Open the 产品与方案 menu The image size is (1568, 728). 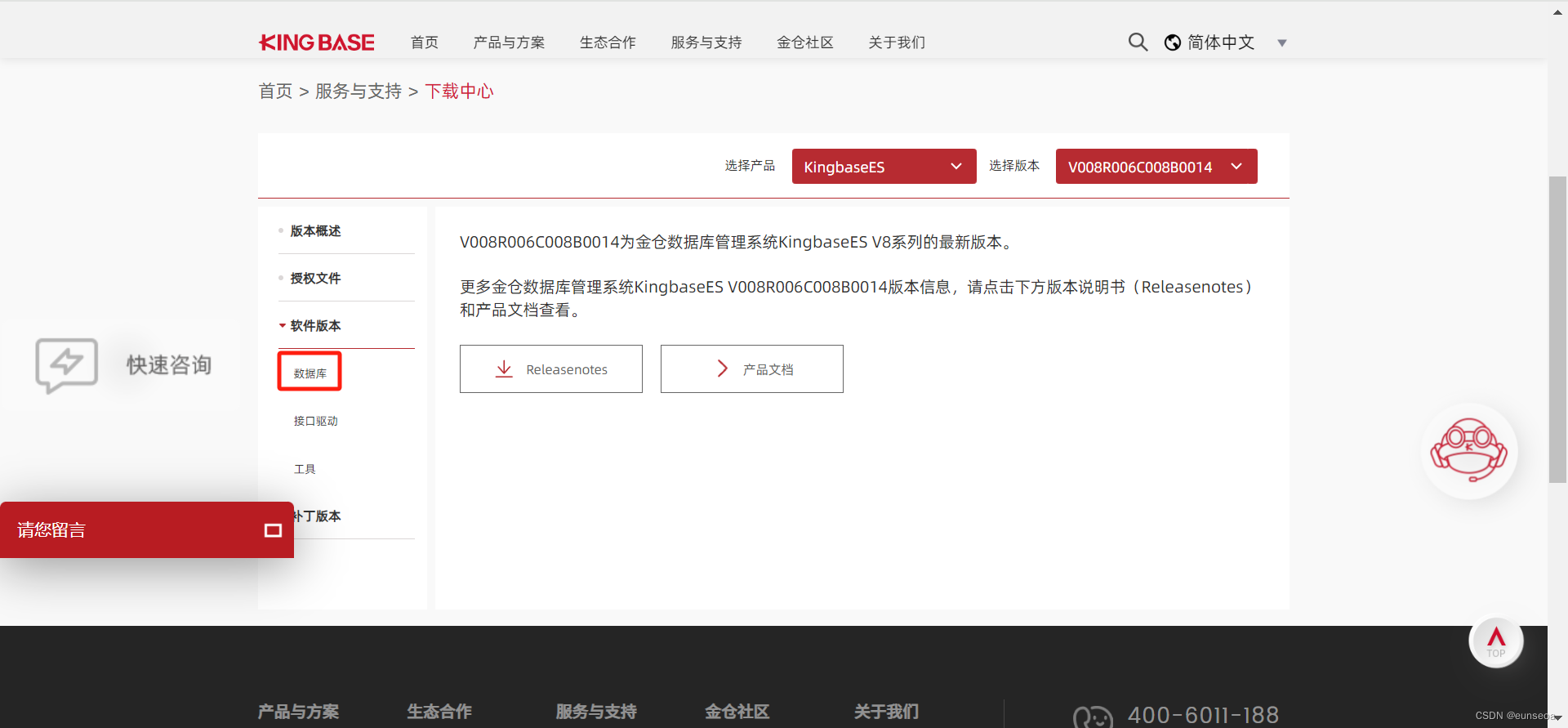click(x=509, y=42)
